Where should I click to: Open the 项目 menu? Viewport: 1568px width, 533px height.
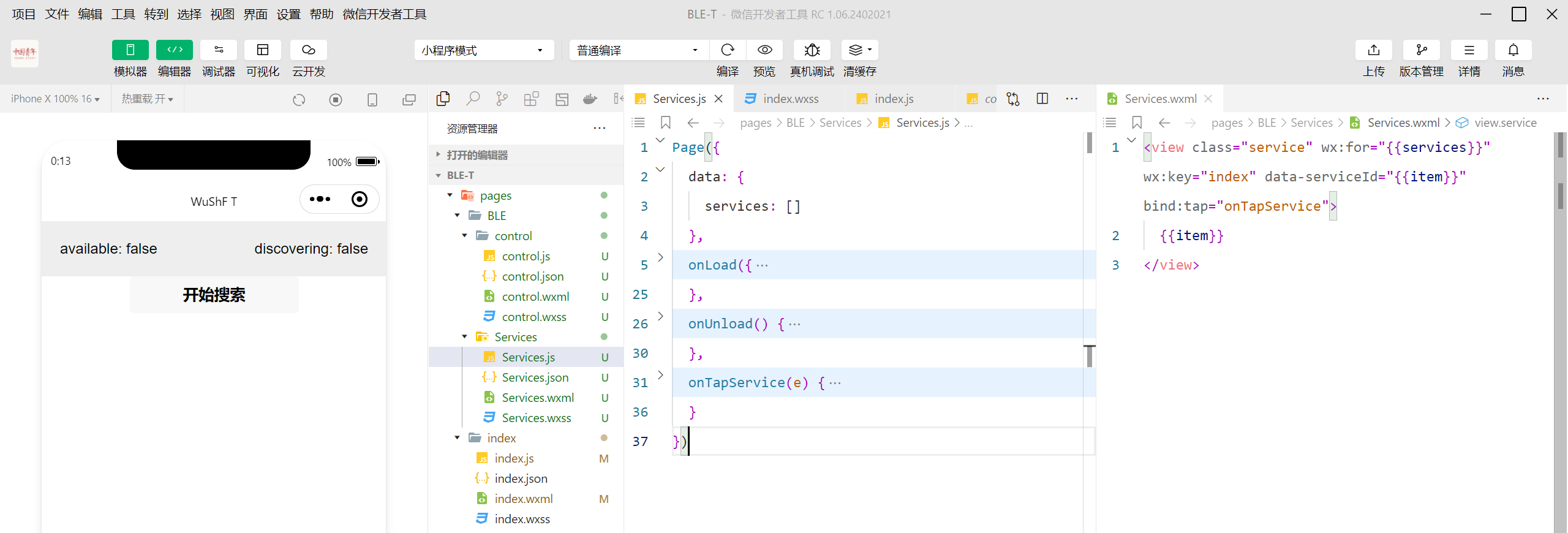[24, 14]
